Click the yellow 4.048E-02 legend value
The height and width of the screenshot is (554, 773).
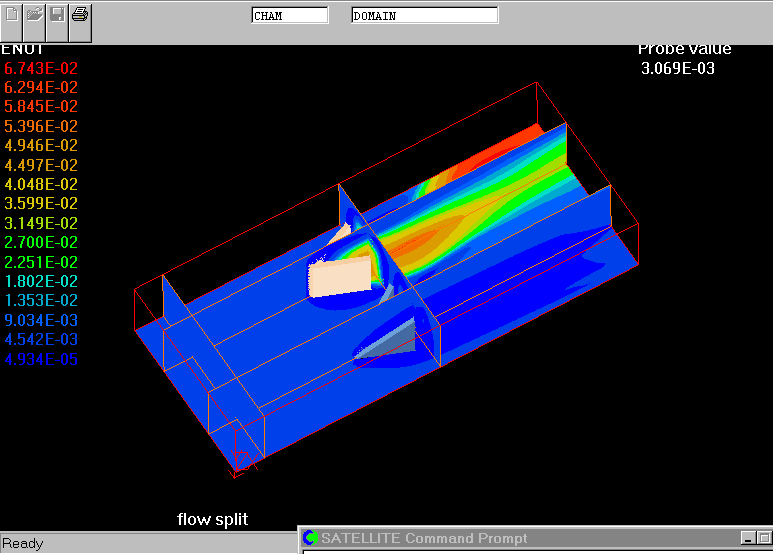point(41,184)
